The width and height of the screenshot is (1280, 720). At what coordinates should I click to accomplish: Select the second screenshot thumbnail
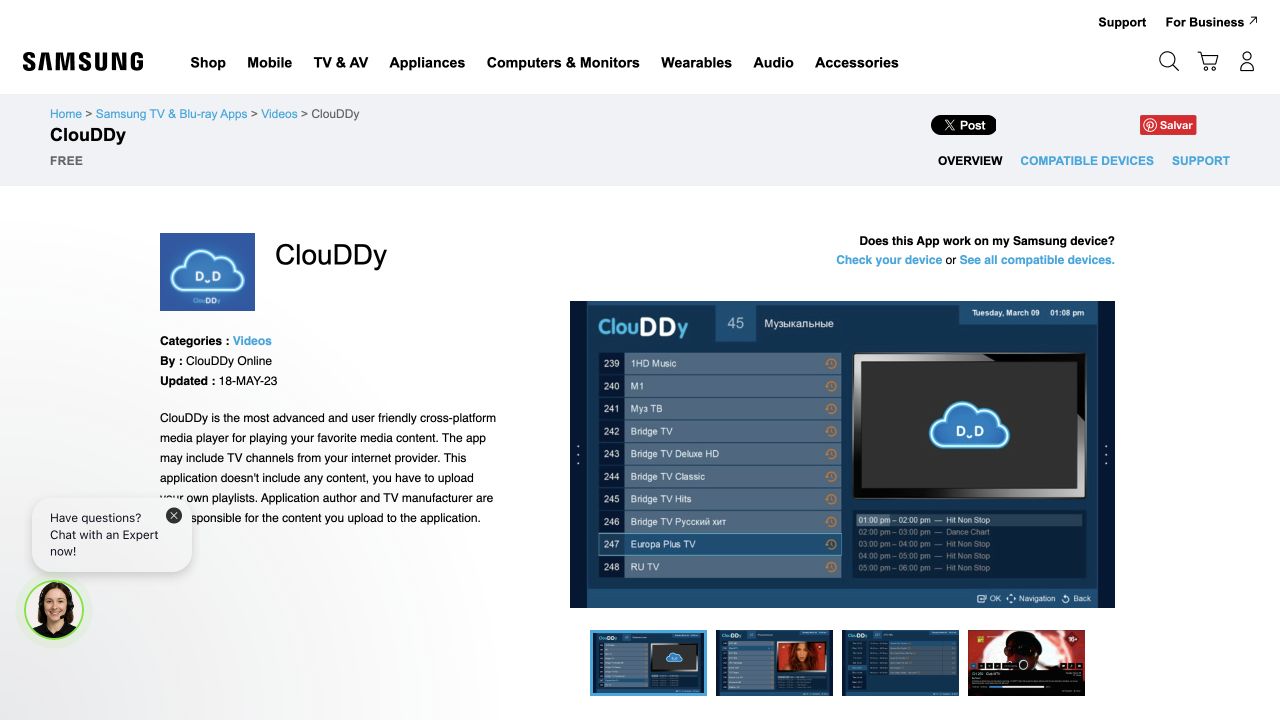click(774, 662)
